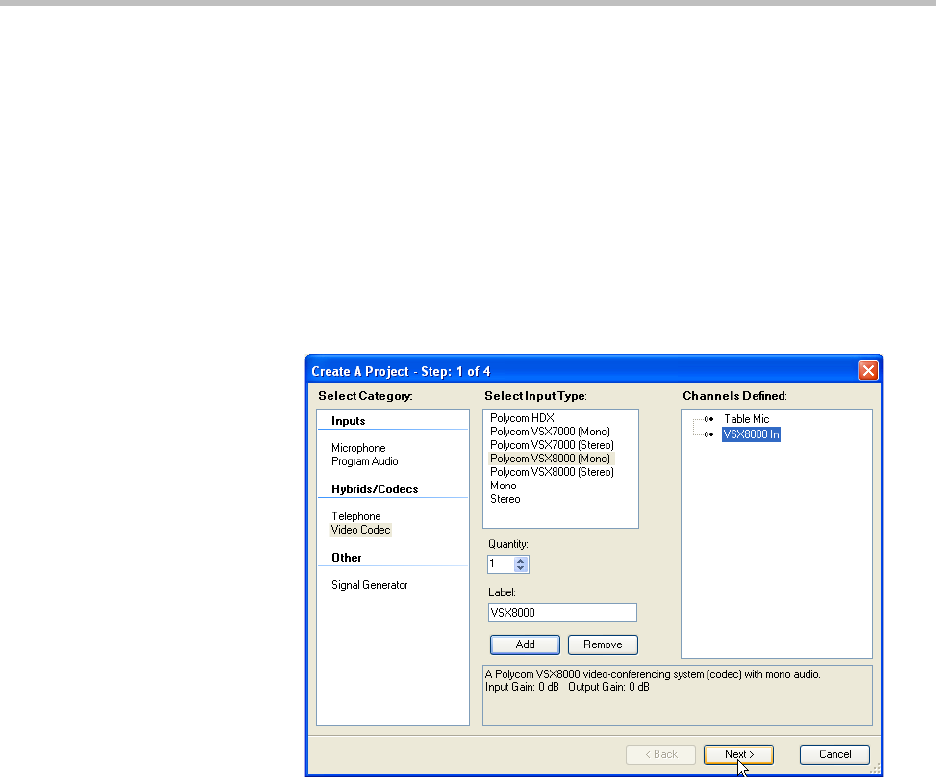Select Polycom VSX8000 (Stereo) input type
936x777 pixels.
tap(551, 472)
